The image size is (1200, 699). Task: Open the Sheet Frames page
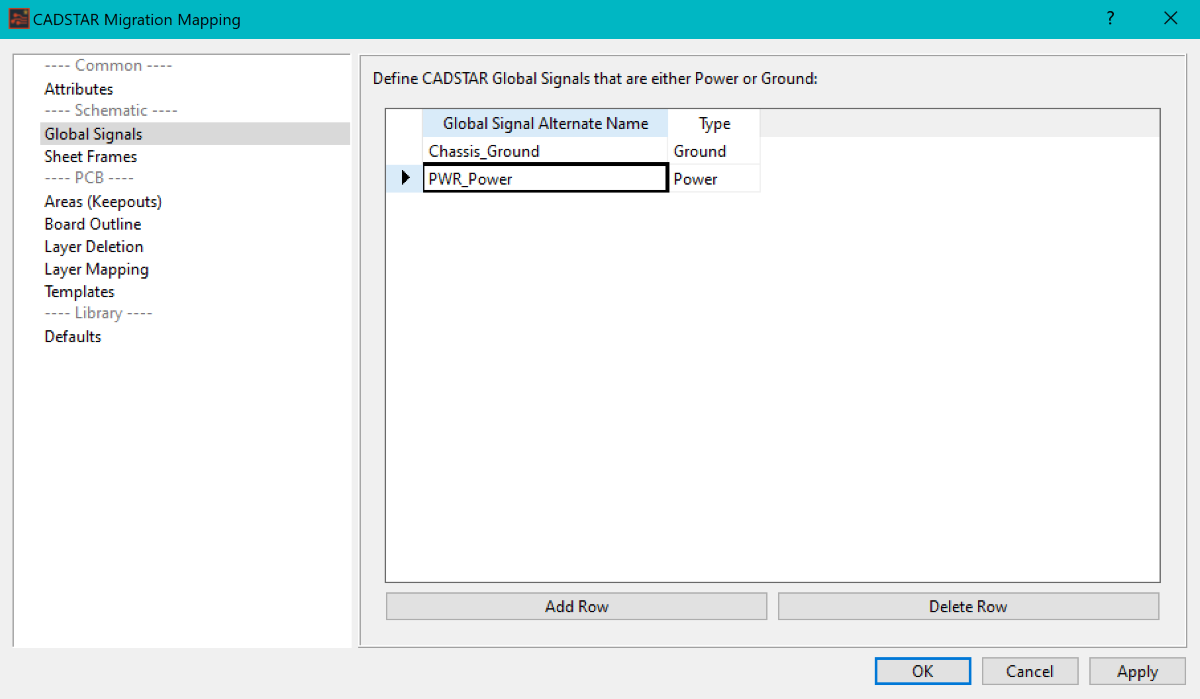(91, 156)
